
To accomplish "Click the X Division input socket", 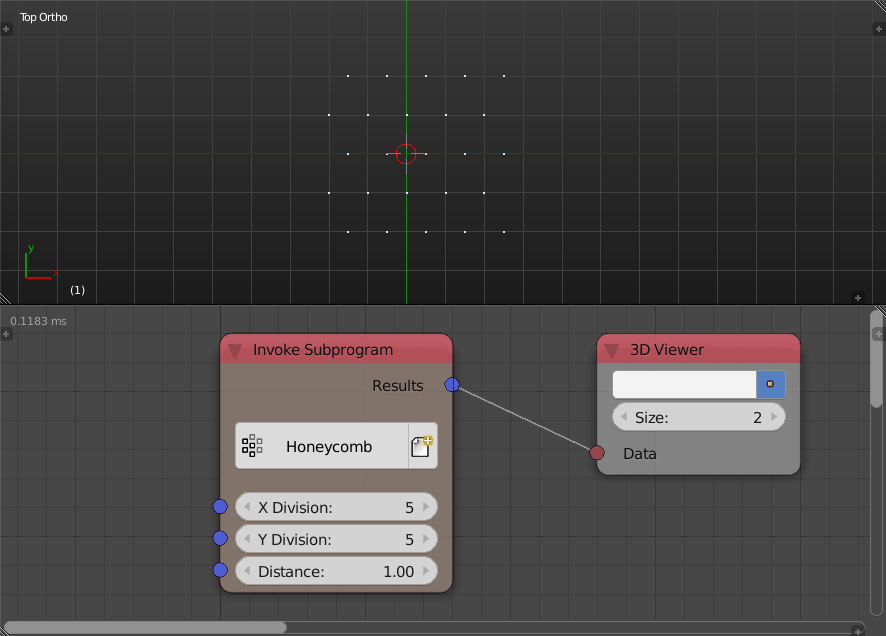I will pos(220,507).
